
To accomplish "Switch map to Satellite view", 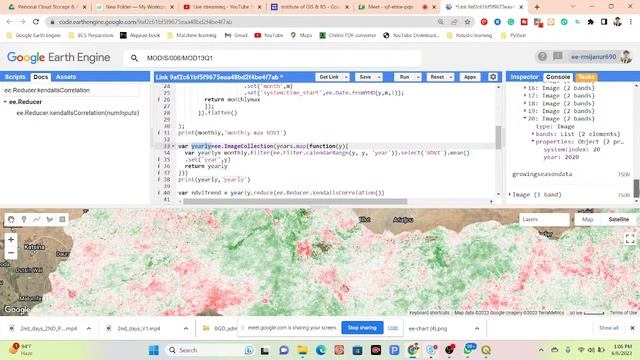I will tap(619, 220).
